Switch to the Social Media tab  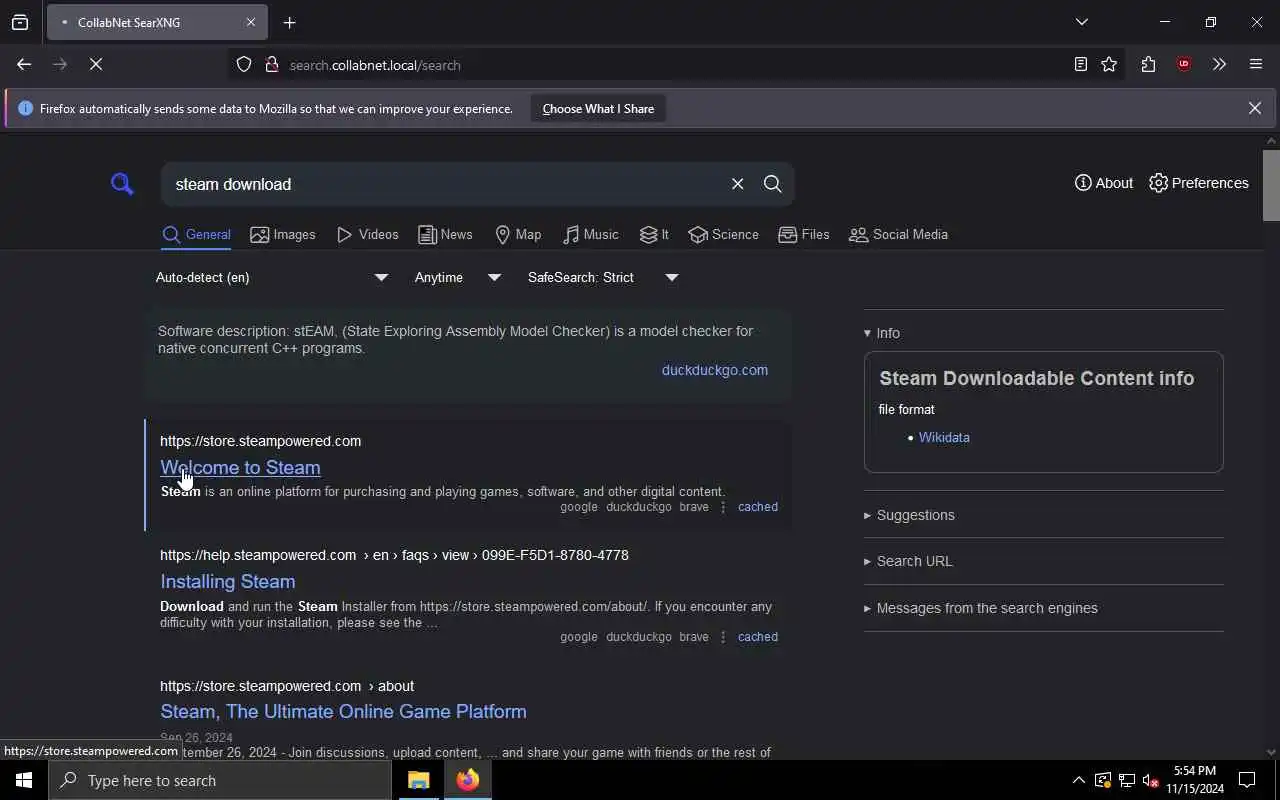pyautogui.click(x=898, y=234)
